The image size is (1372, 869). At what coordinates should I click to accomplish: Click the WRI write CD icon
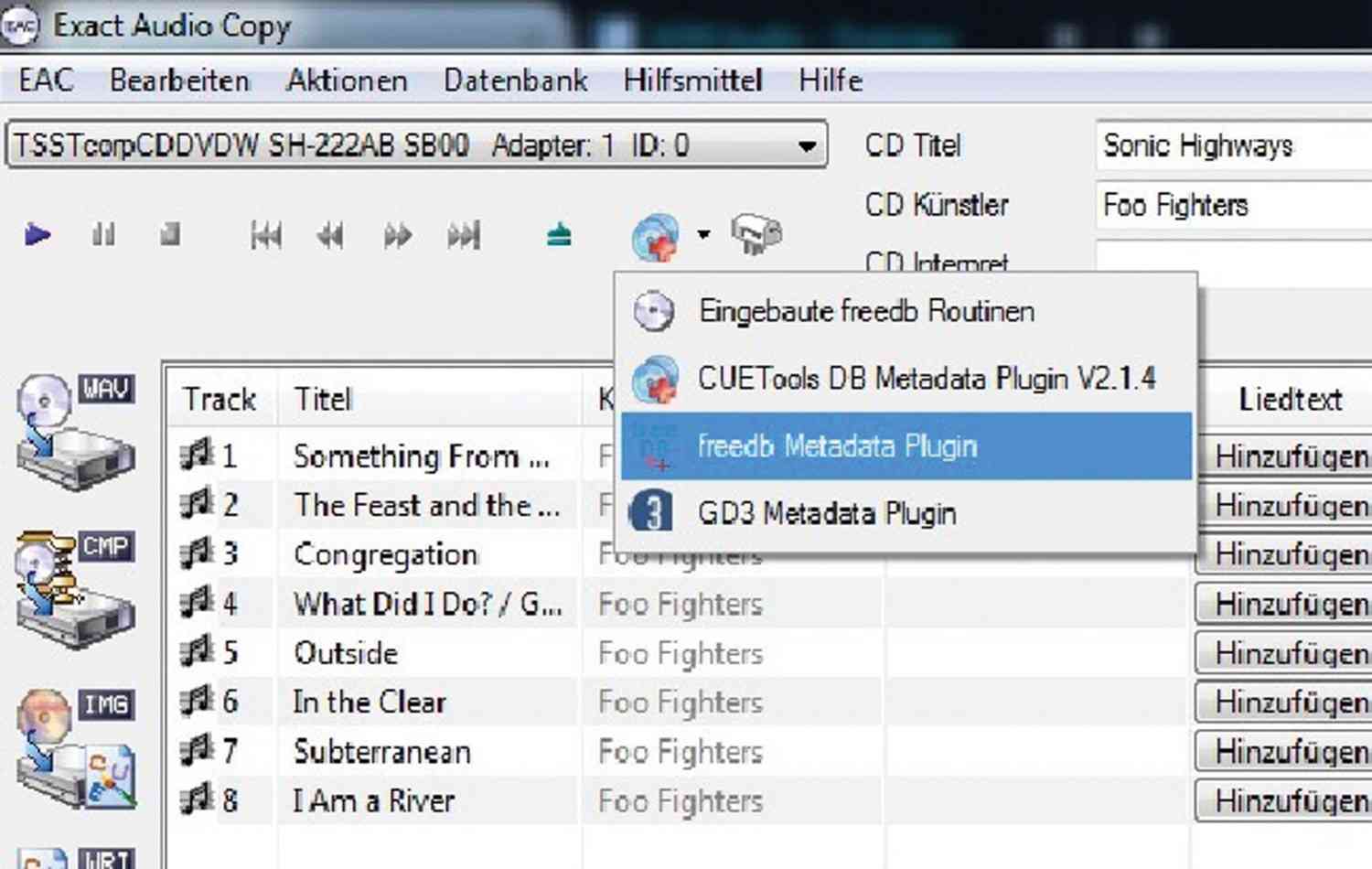point(76,858)
